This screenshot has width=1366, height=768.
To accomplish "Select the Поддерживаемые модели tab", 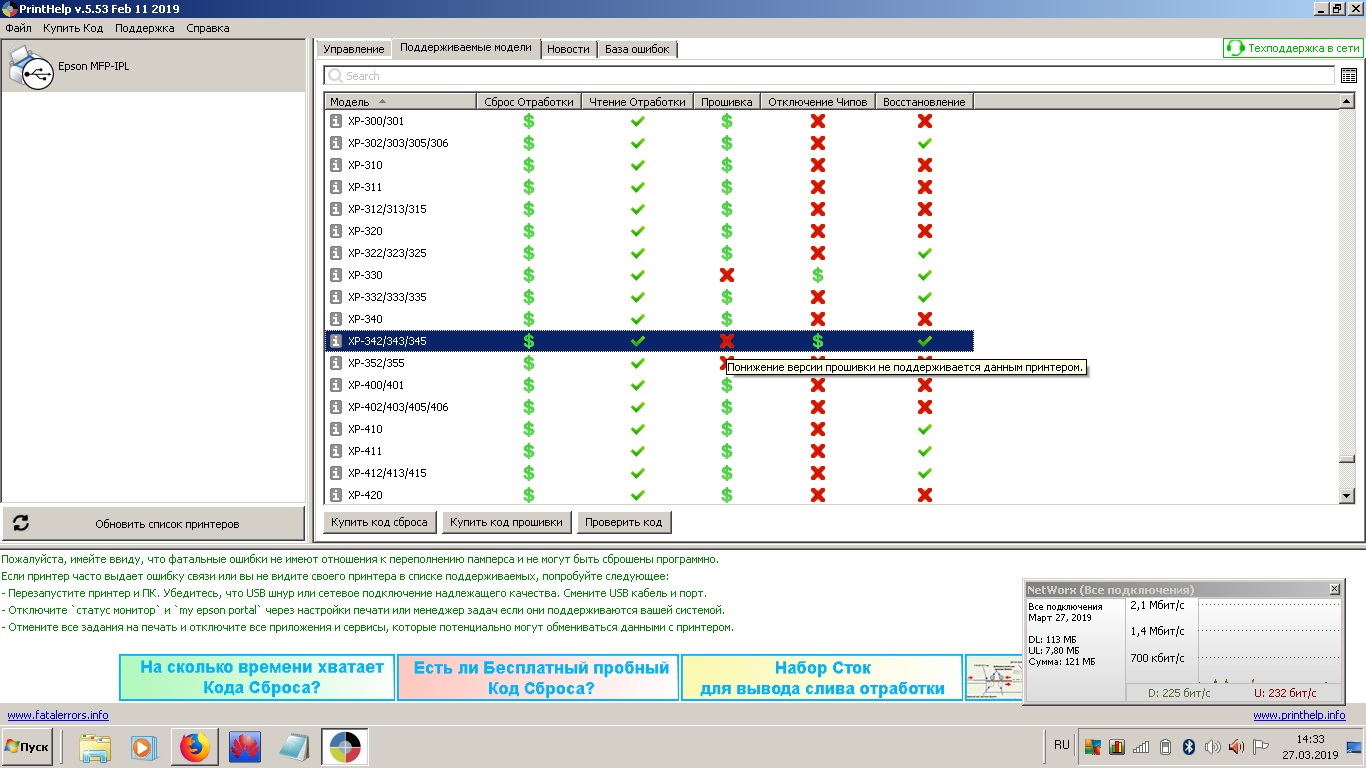I will [466, 48].
